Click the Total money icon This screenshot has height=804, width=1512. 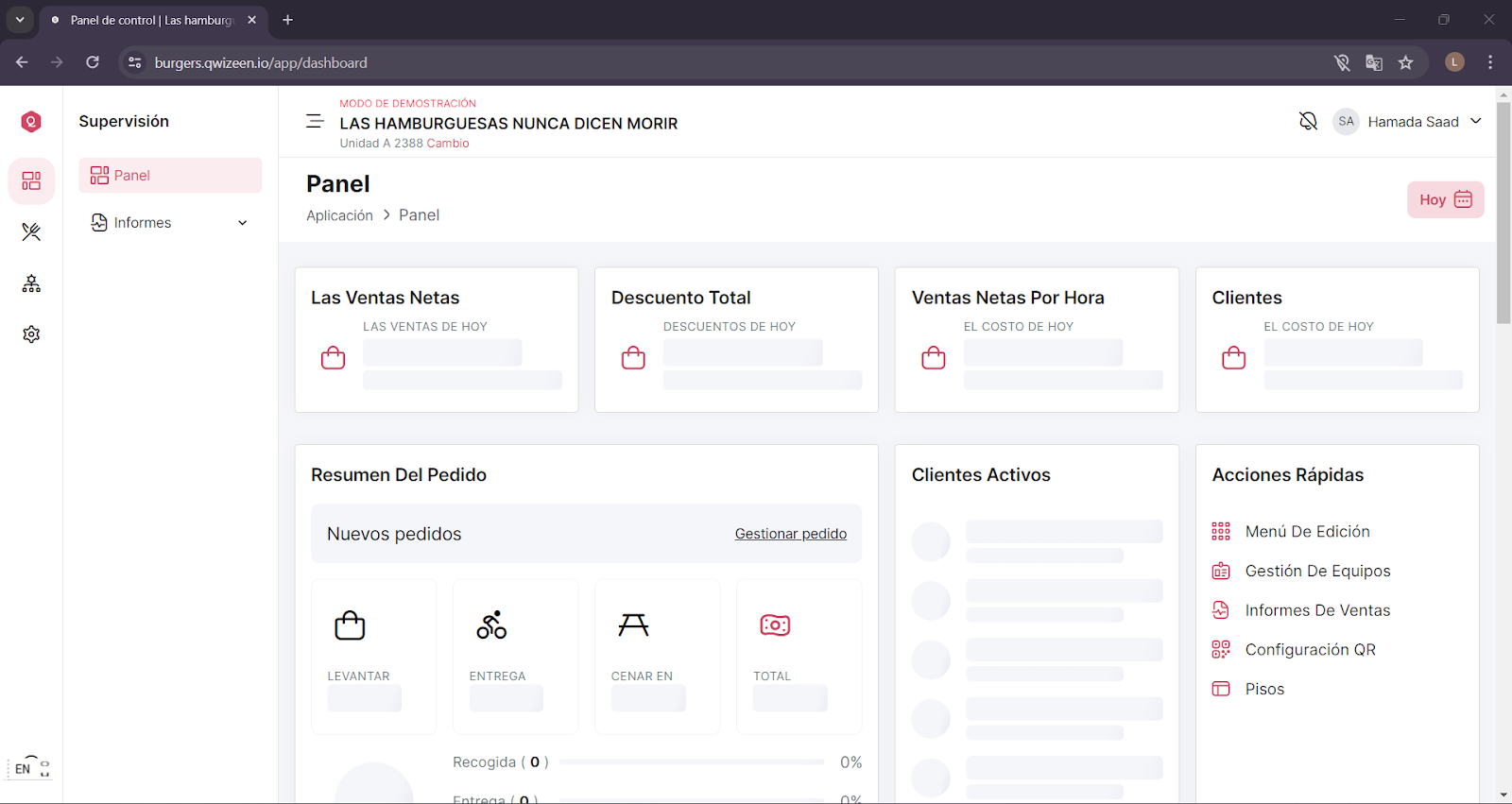tap(775, 625)
